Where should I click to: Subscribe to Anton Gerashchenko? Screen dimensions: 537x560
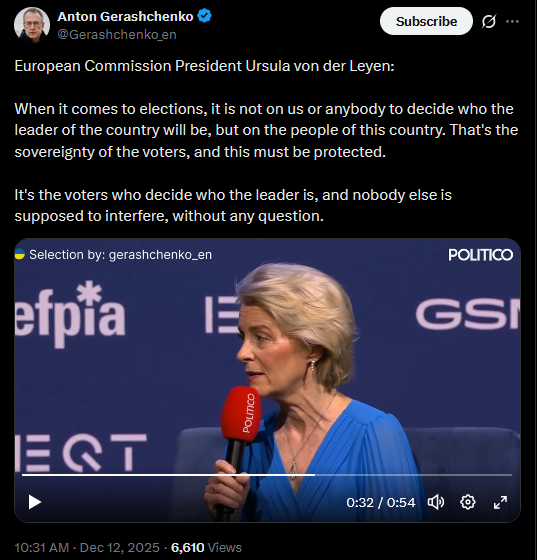(x=426, y=21)
